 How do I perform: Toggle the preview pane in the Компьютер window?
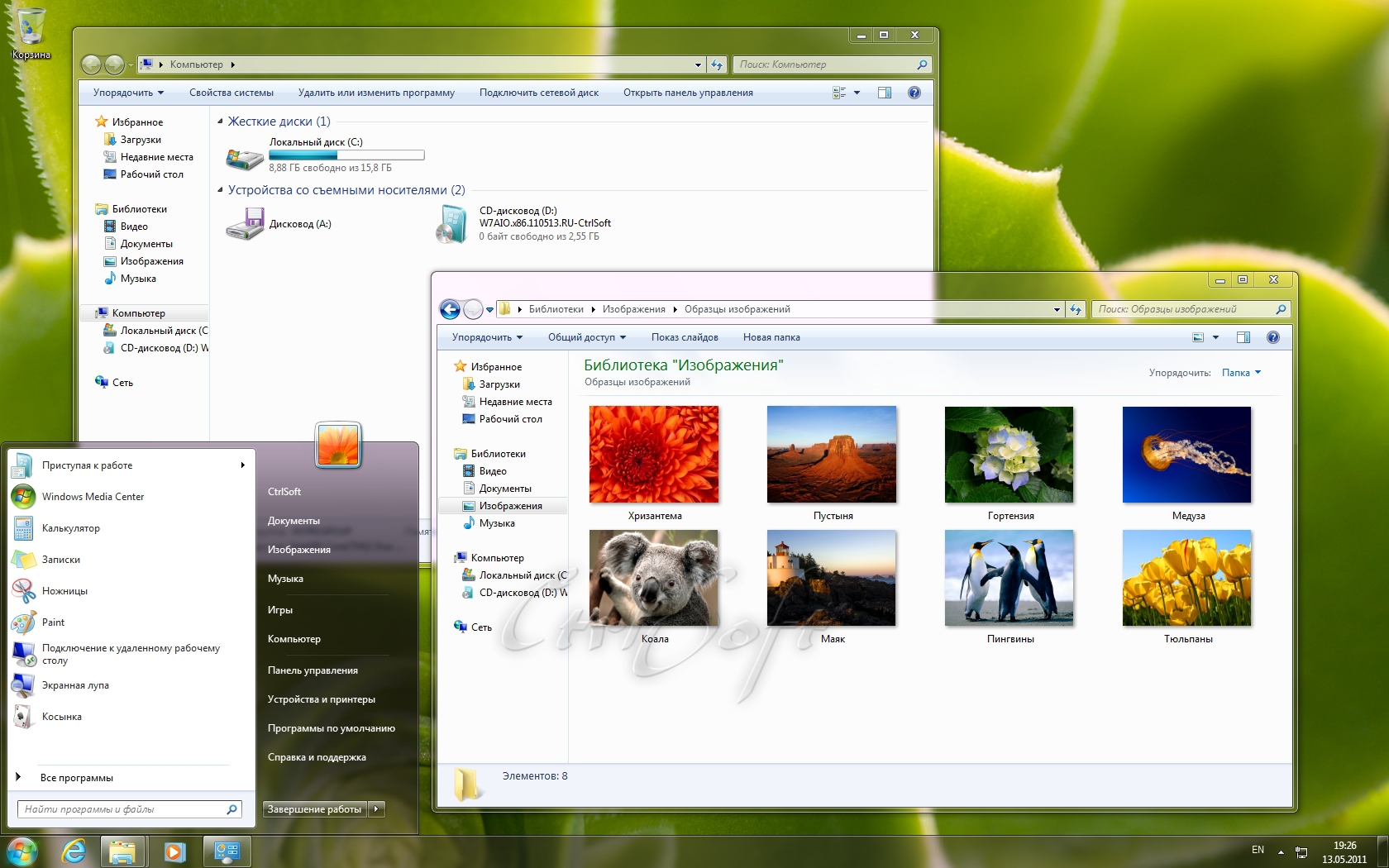point(884,93)
